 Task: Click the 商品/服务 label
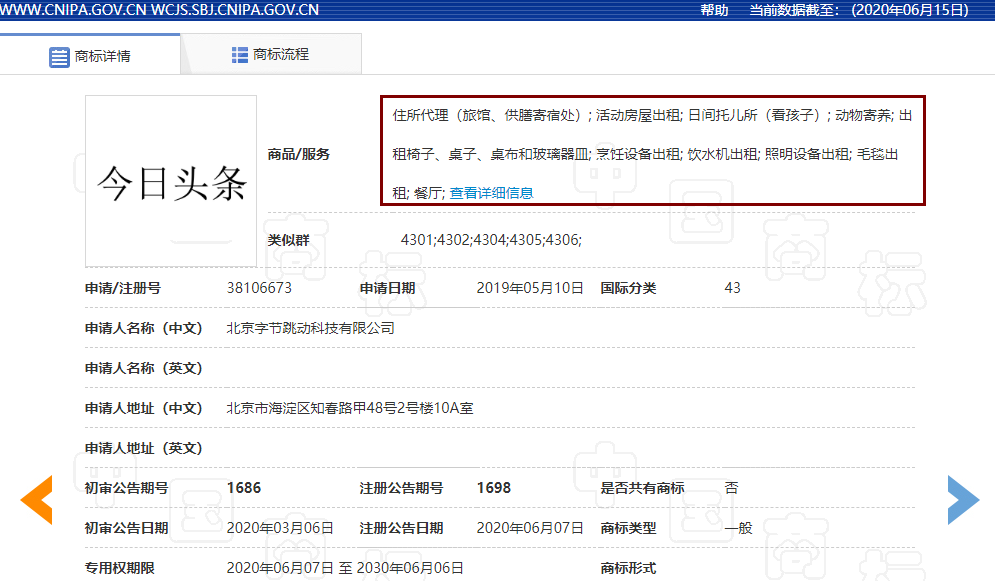point(298,154)
